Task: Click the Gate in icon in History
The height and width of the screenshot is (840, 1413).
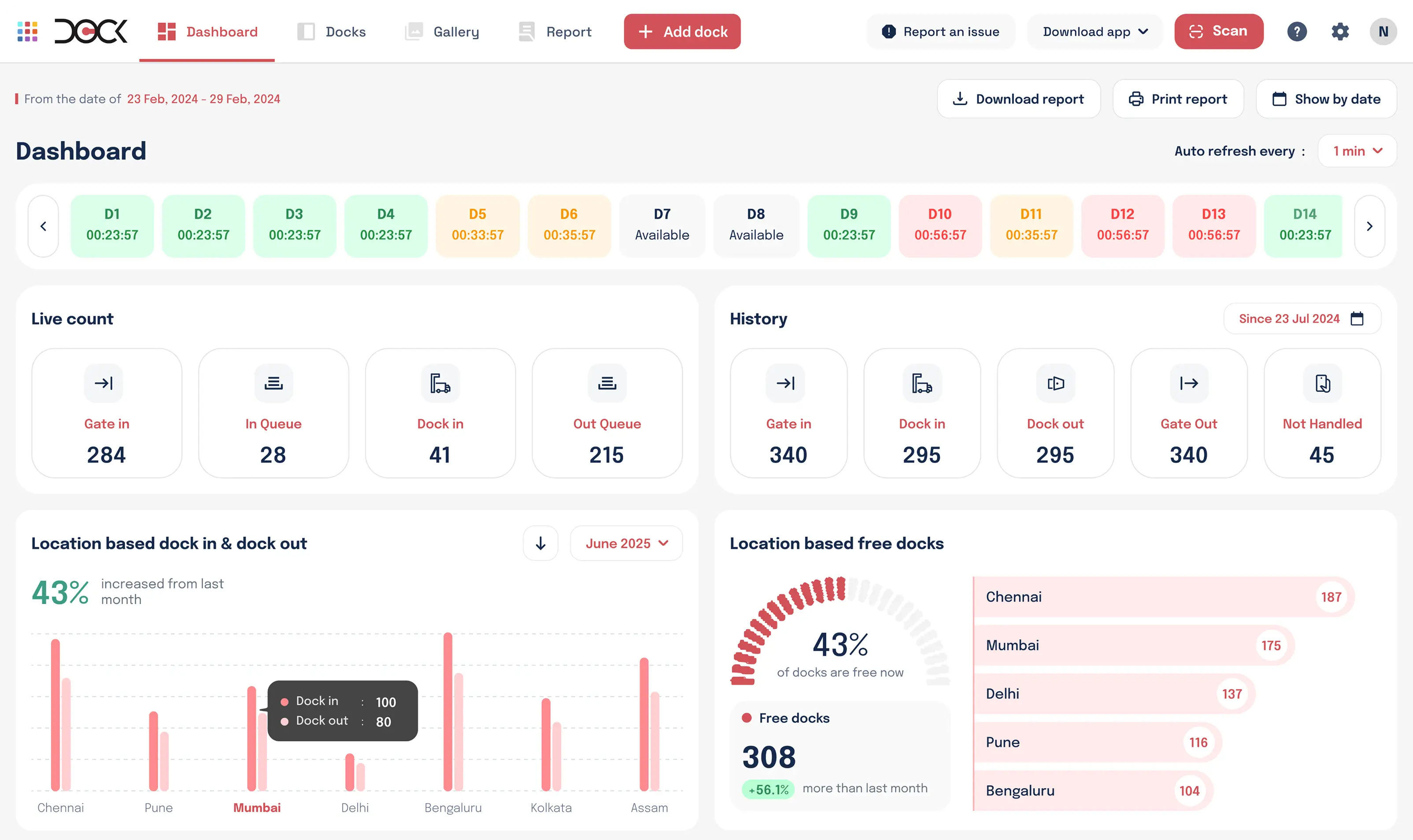Action: [785, 383]
